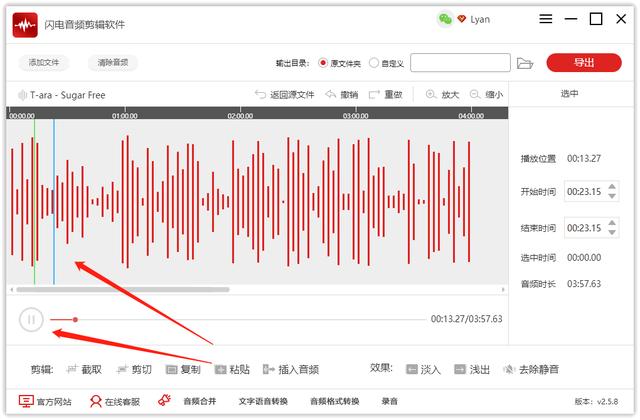Open the hamburger menu in title bar
The width and height of the screenshot is (640, 420).
coord(546,19)
